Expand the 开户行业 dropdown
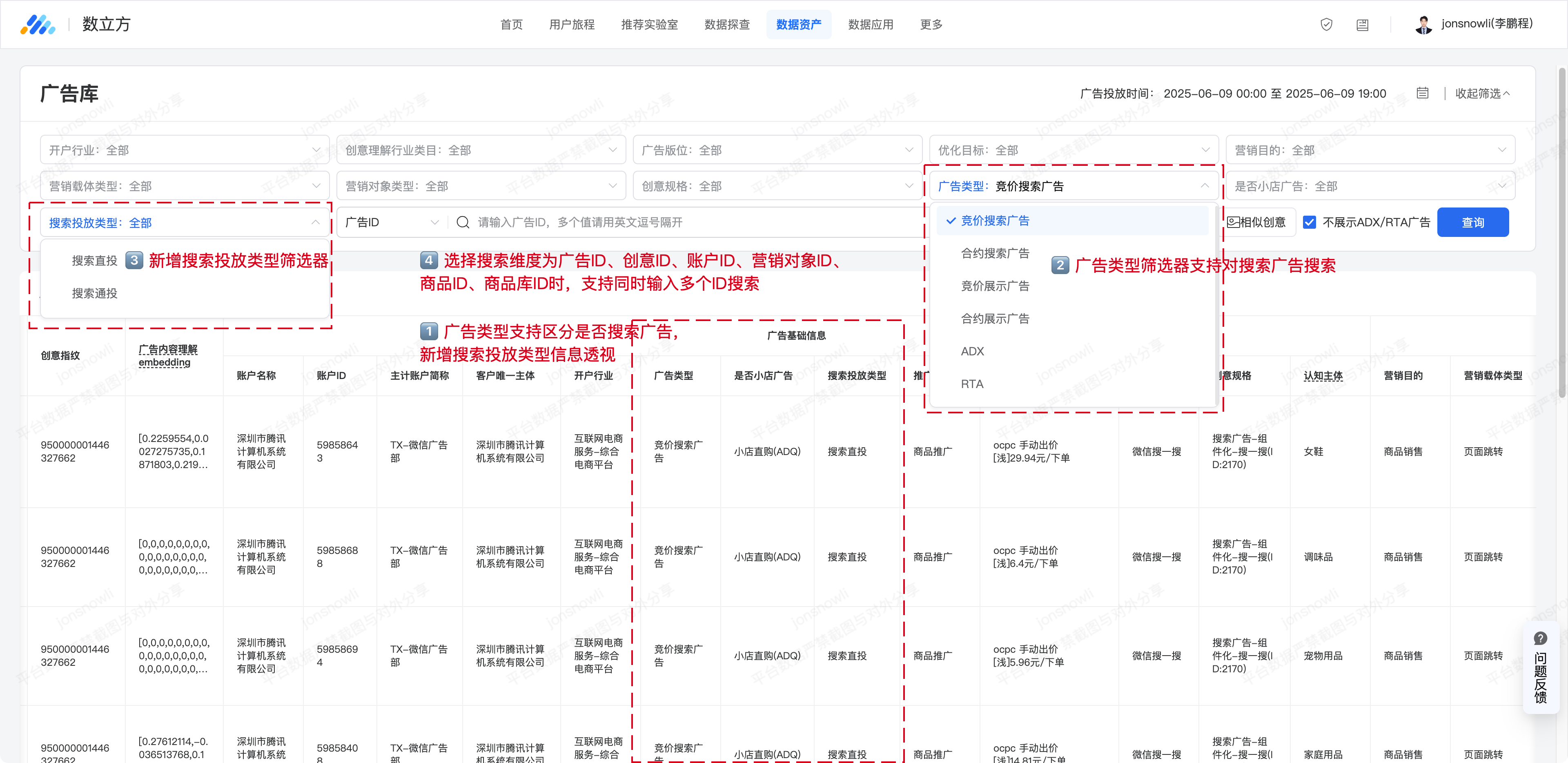 click(185, 150)
